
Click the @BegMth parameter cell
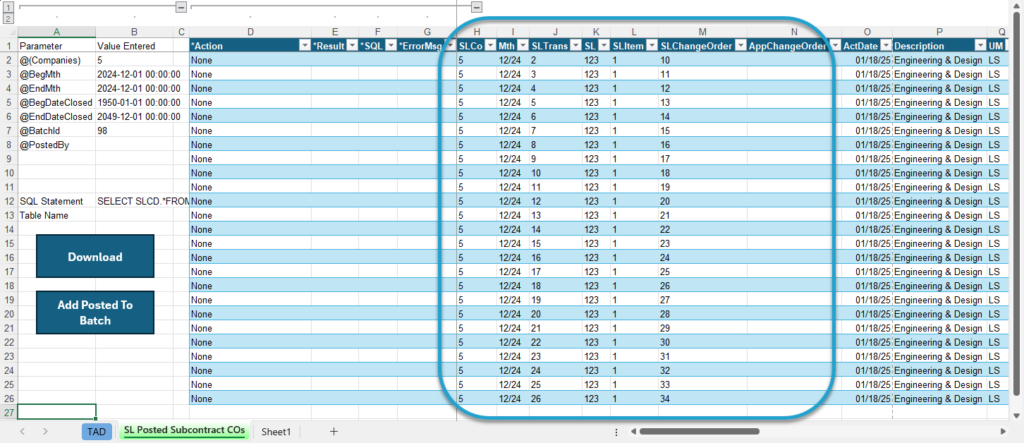(57, 74)
